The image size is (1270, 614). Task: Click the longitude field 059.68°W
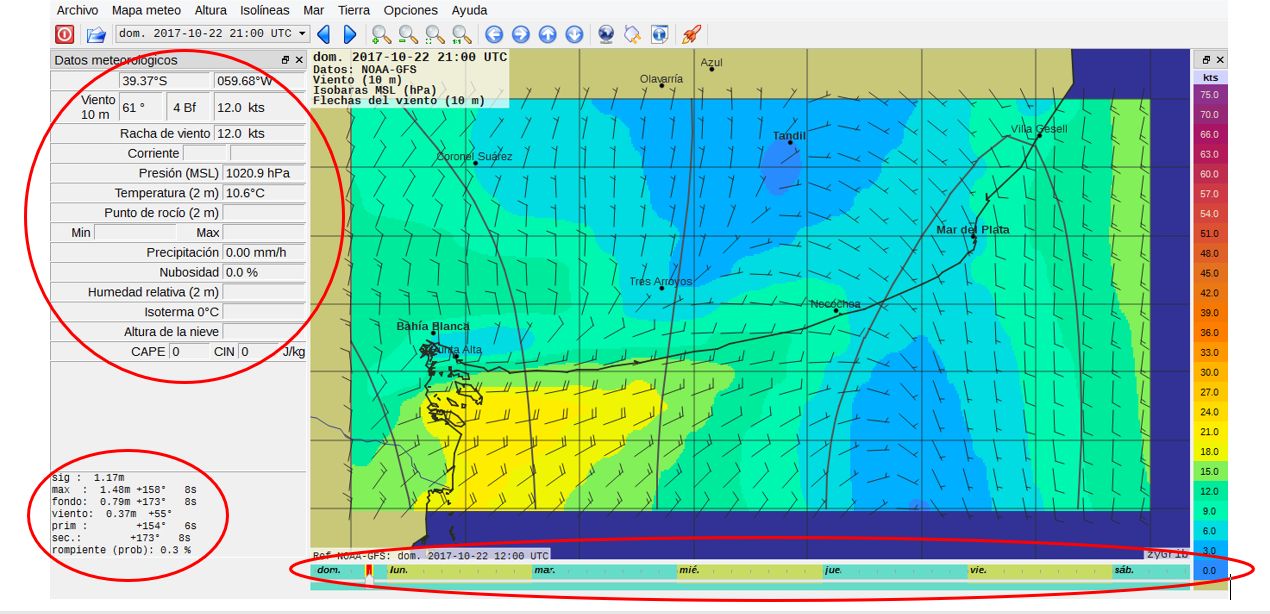[259, 81]
